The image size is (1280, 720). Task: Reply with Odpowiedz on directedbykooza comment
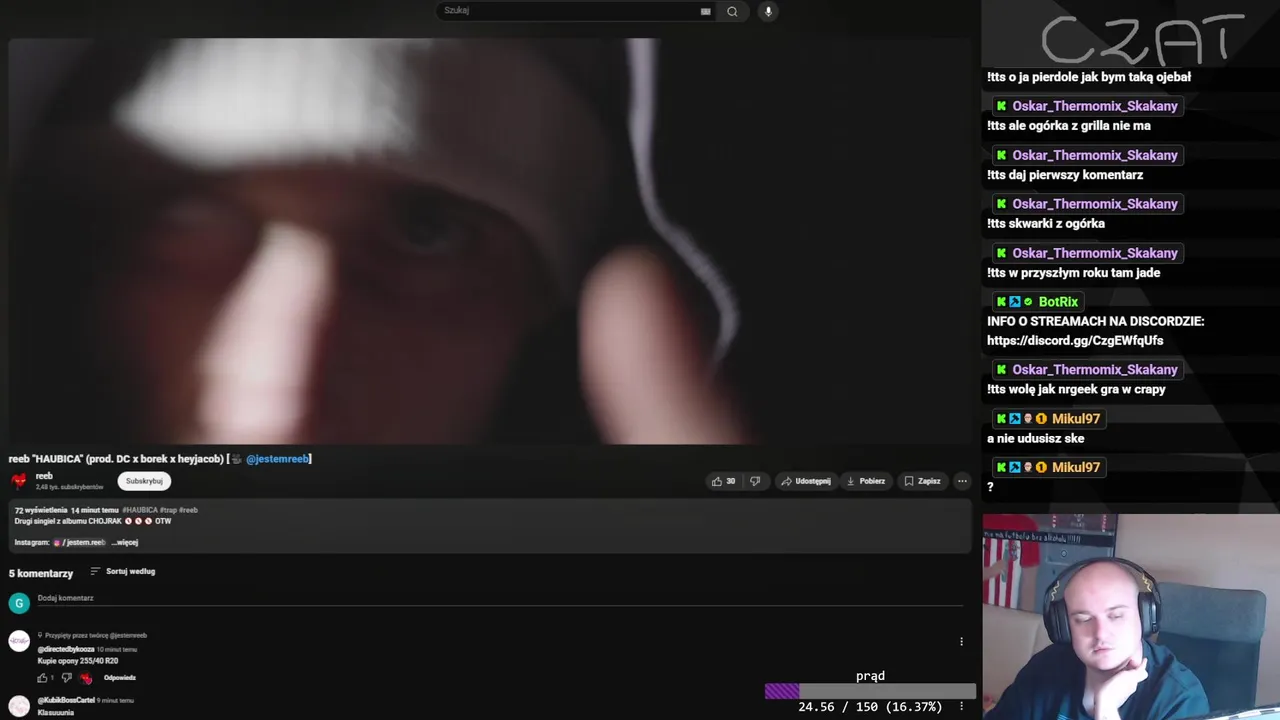point(120,678)
